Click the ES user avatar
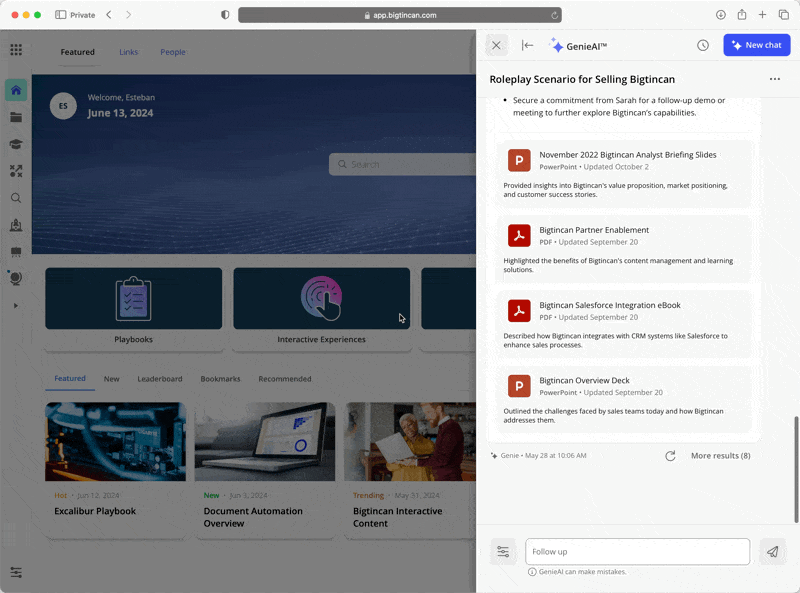This screenshot has height=593, width=800. pyautogui.click(x=63, y=106)
